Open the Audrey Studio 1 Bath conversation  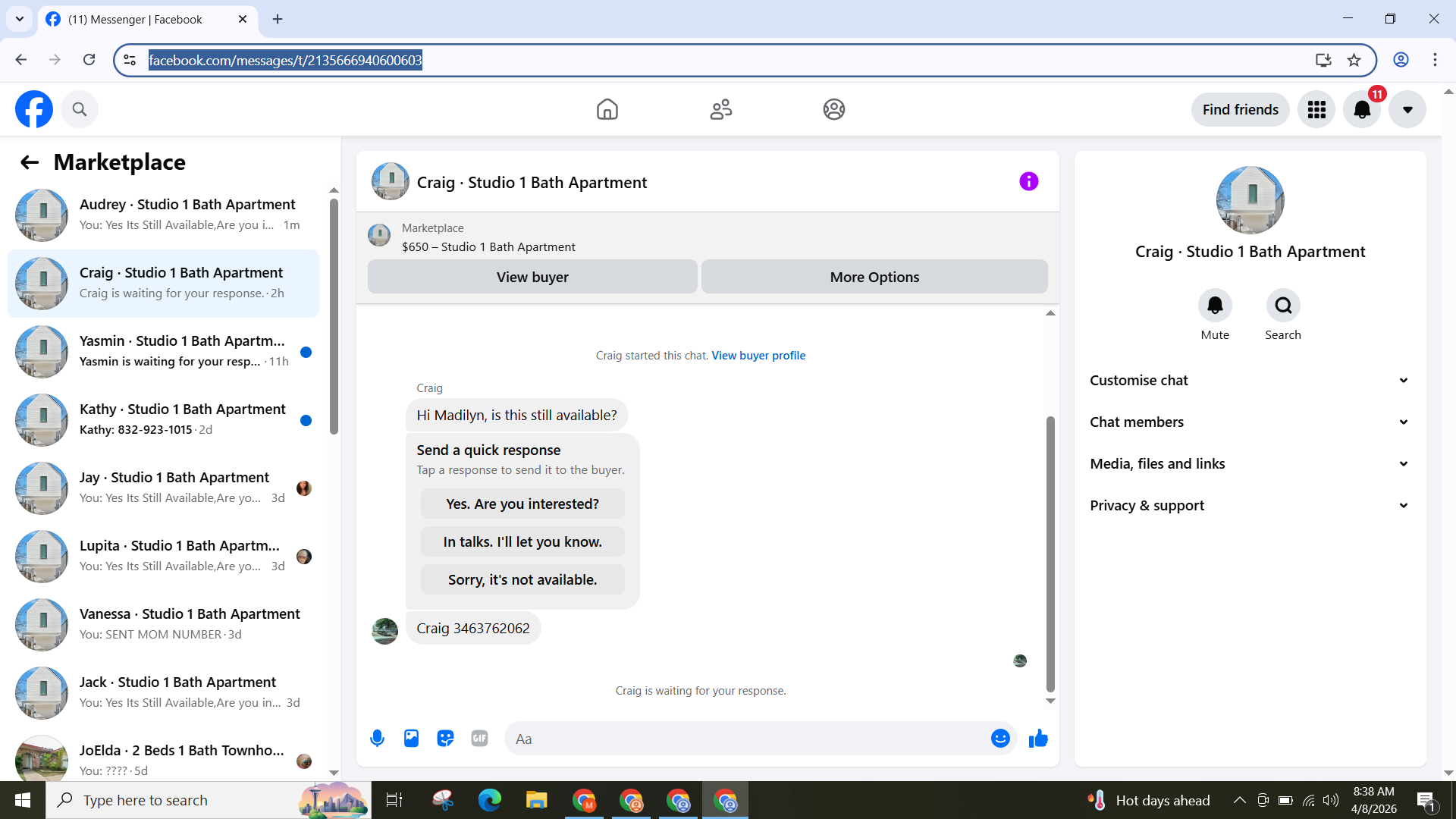coord(163,215)
